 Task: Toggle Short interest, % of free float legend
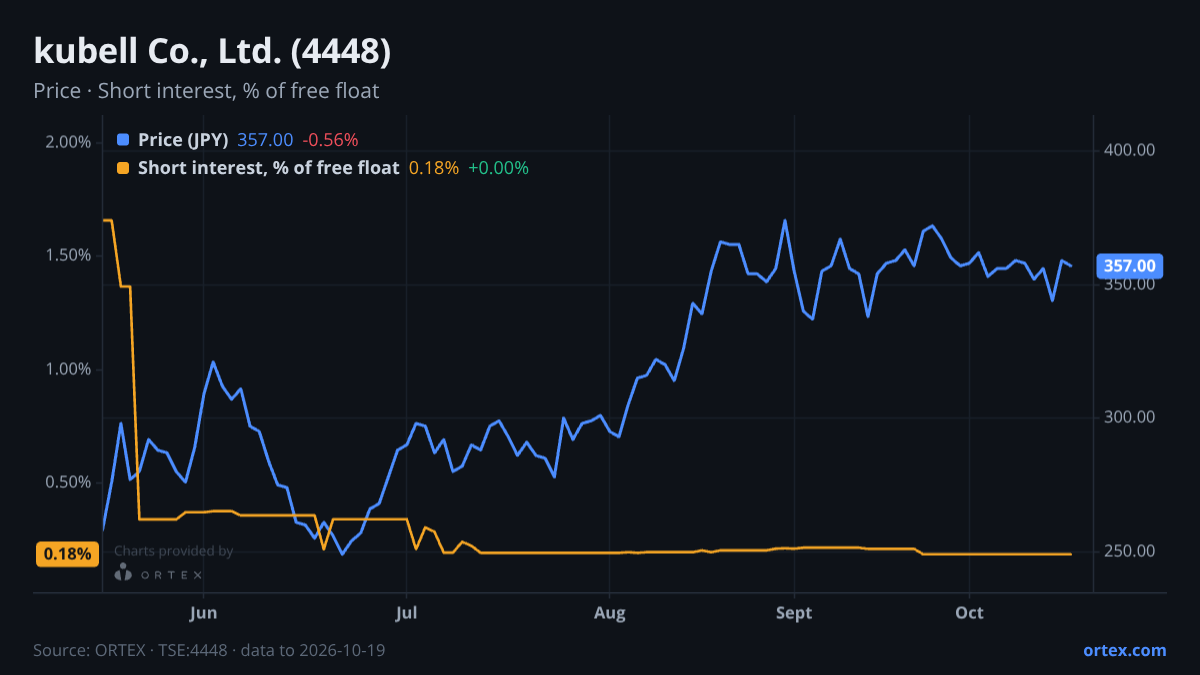tap(268, 168)
